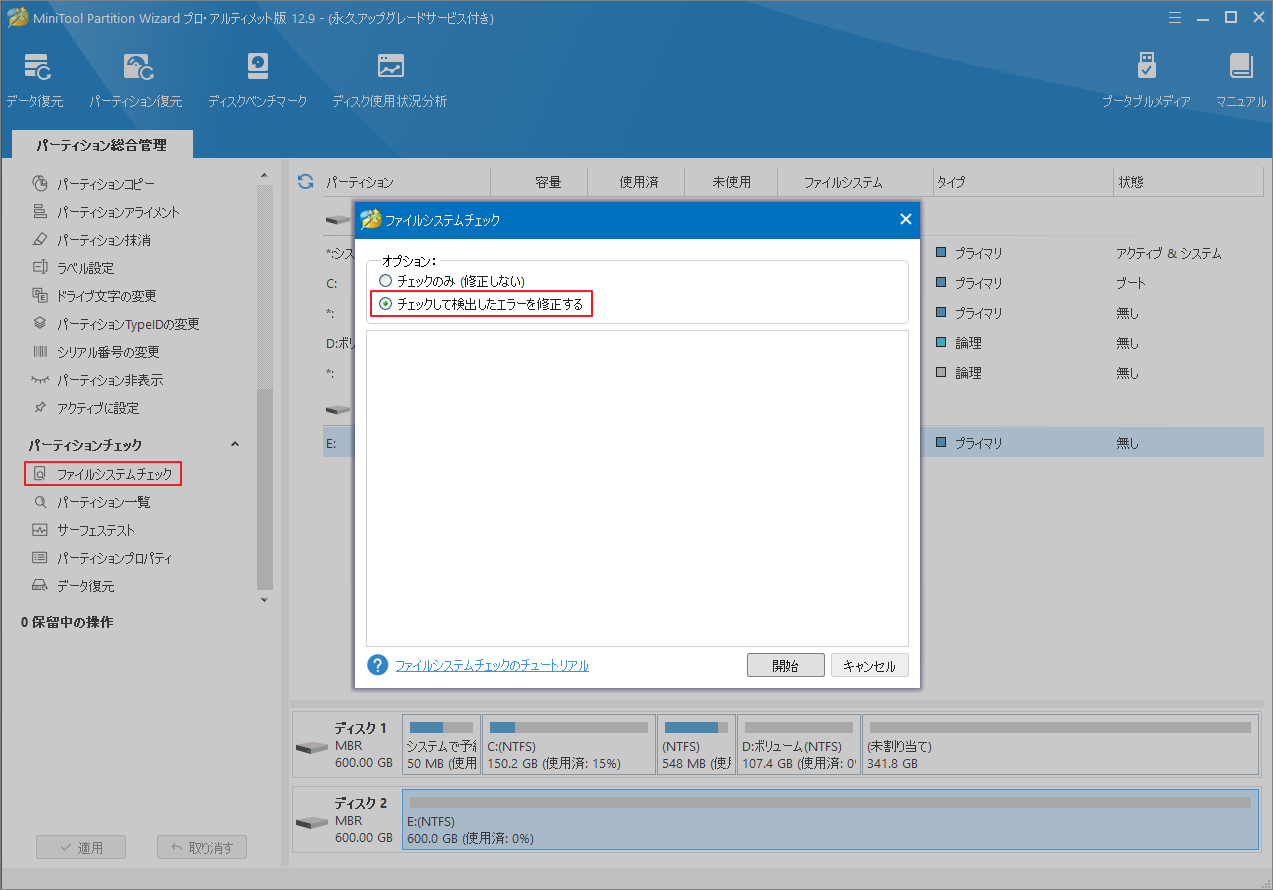
Task: Click the ブート status cell
Action: [1130, 283]
